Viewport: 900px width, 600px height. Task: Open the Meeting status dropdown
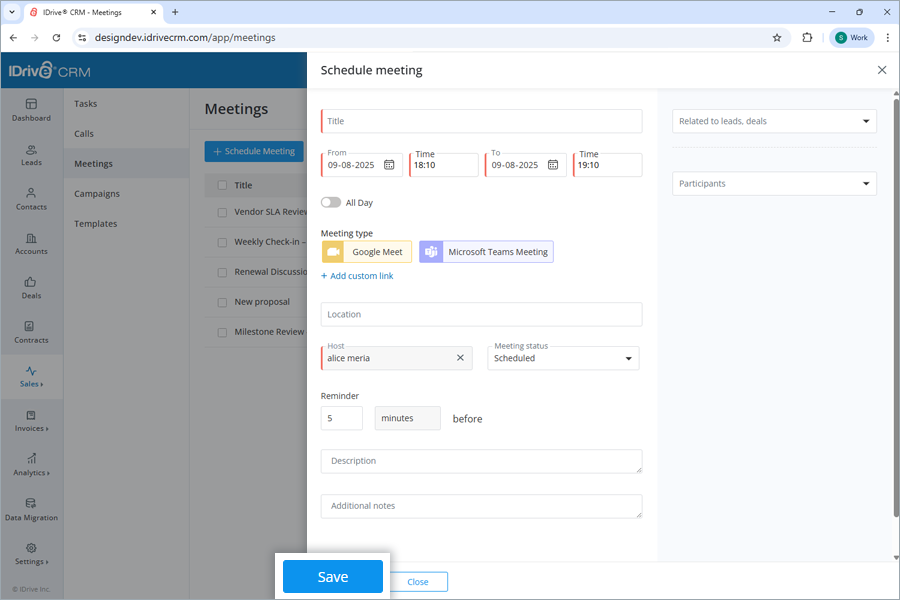click(x=630, y=357)
